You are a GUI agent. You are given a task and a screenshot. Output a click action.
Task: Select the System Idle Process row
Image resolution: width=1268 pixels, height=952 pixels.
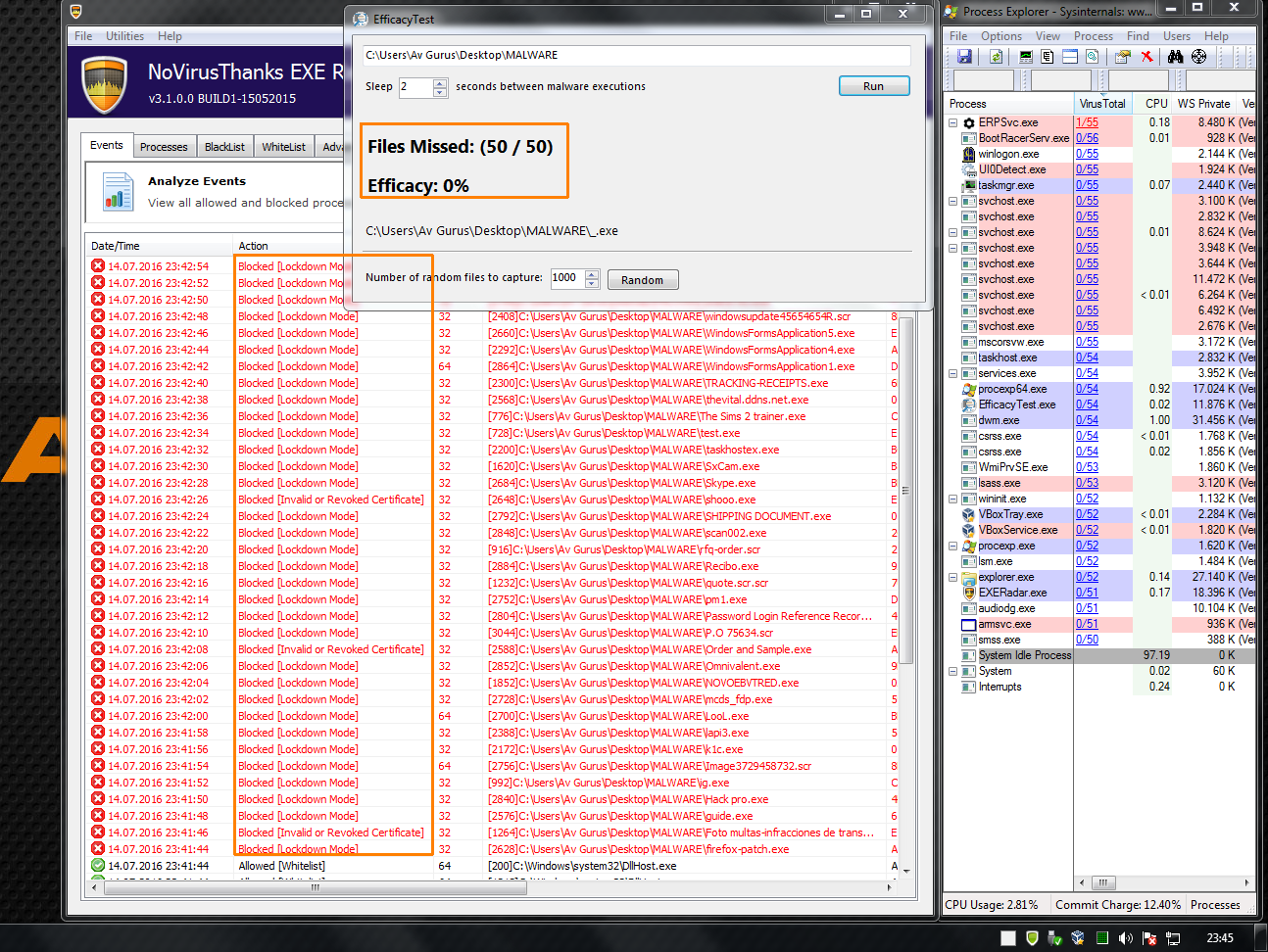tap(1100, 655)
